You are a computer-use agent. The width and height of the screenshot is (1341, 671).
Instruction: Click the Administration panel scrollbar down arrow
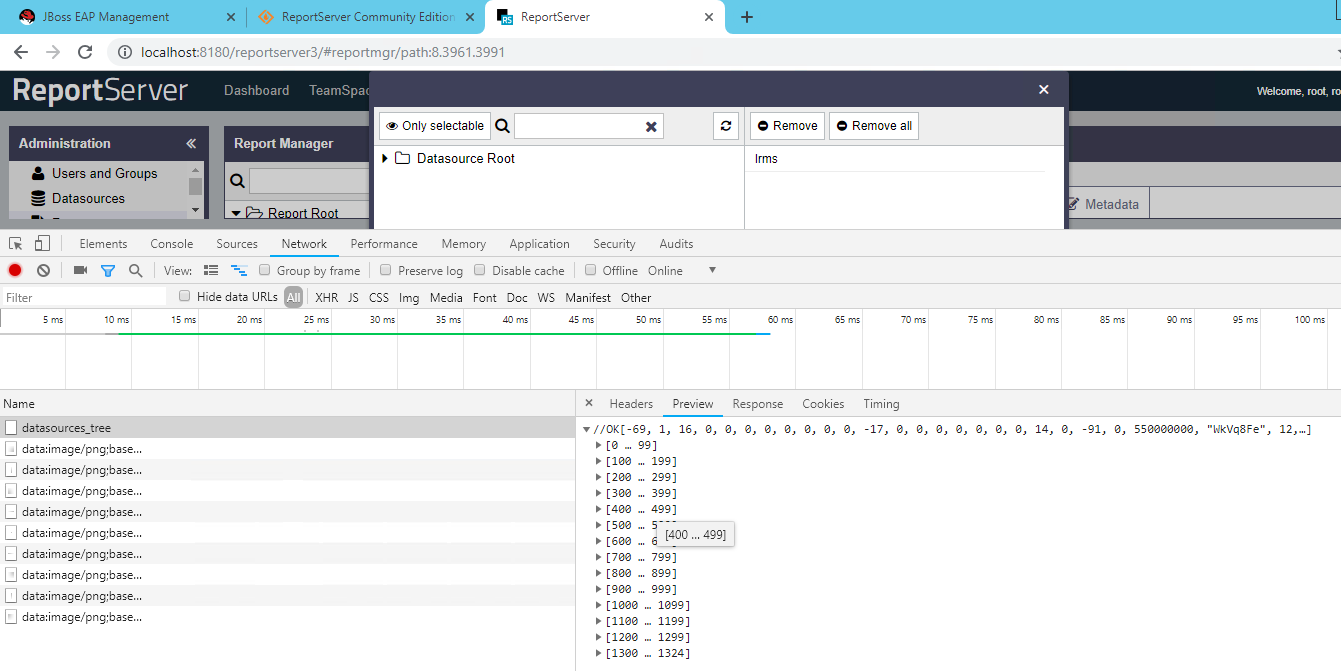(x=195, y=210)
